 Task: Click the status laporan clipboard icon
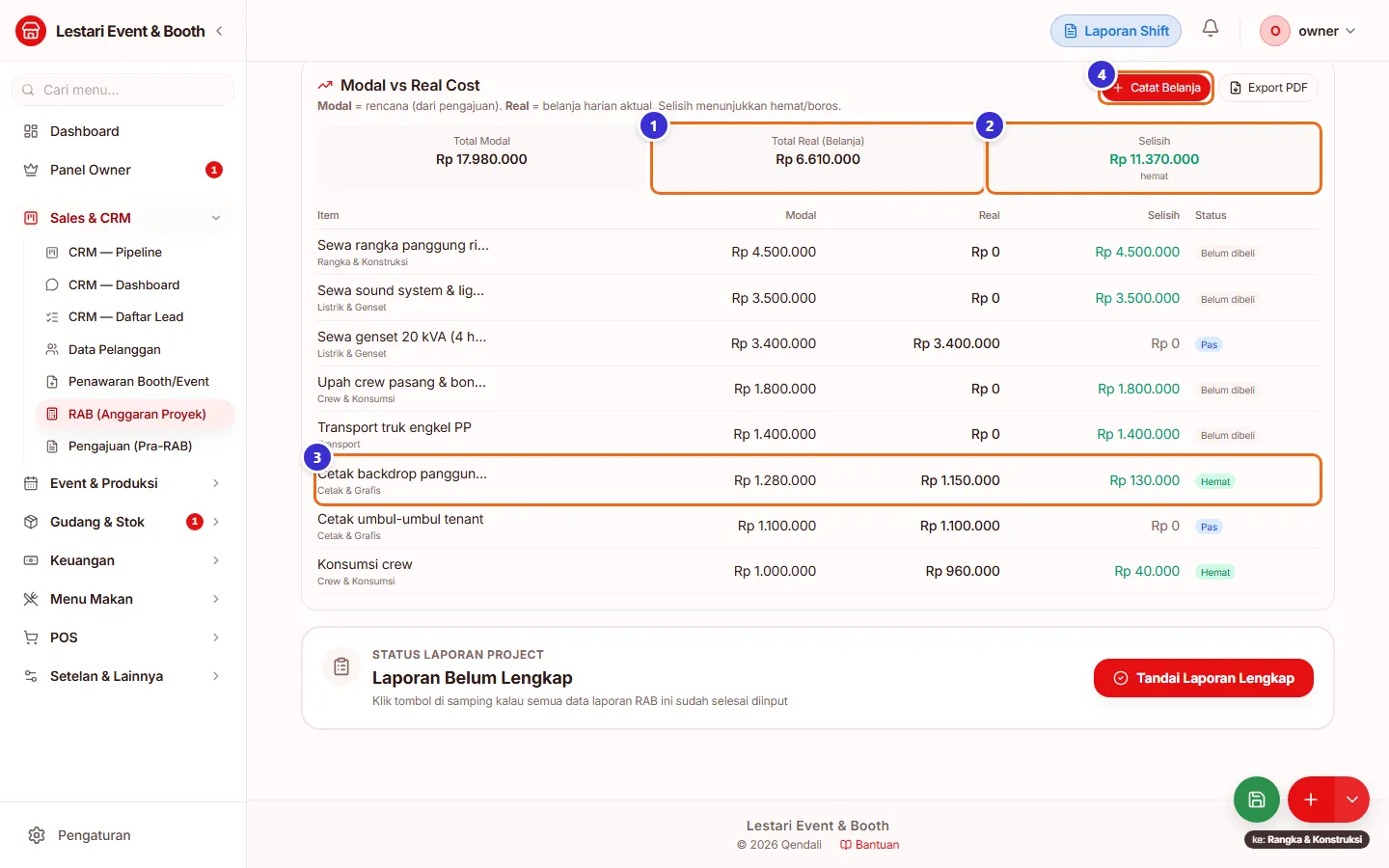[341, 666]
